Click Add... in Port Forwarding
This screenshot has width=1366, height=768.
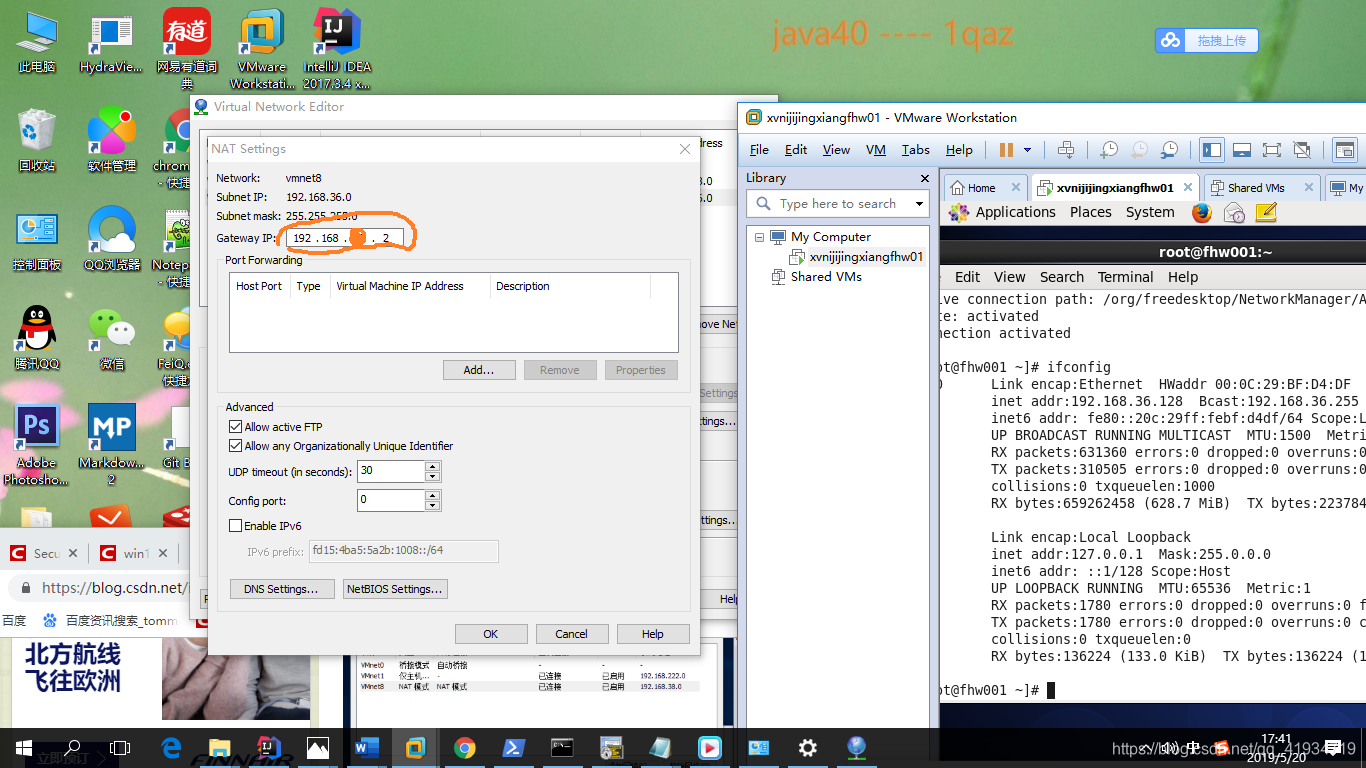coord(479,370)
